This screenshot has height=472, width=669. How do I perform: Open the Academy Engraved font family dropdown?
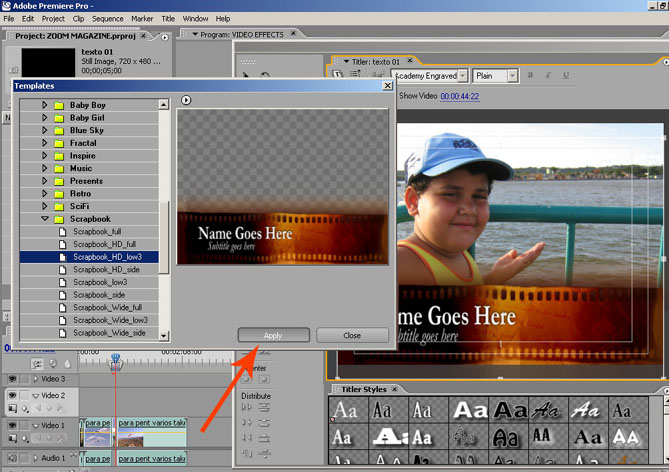coord(462,75)
